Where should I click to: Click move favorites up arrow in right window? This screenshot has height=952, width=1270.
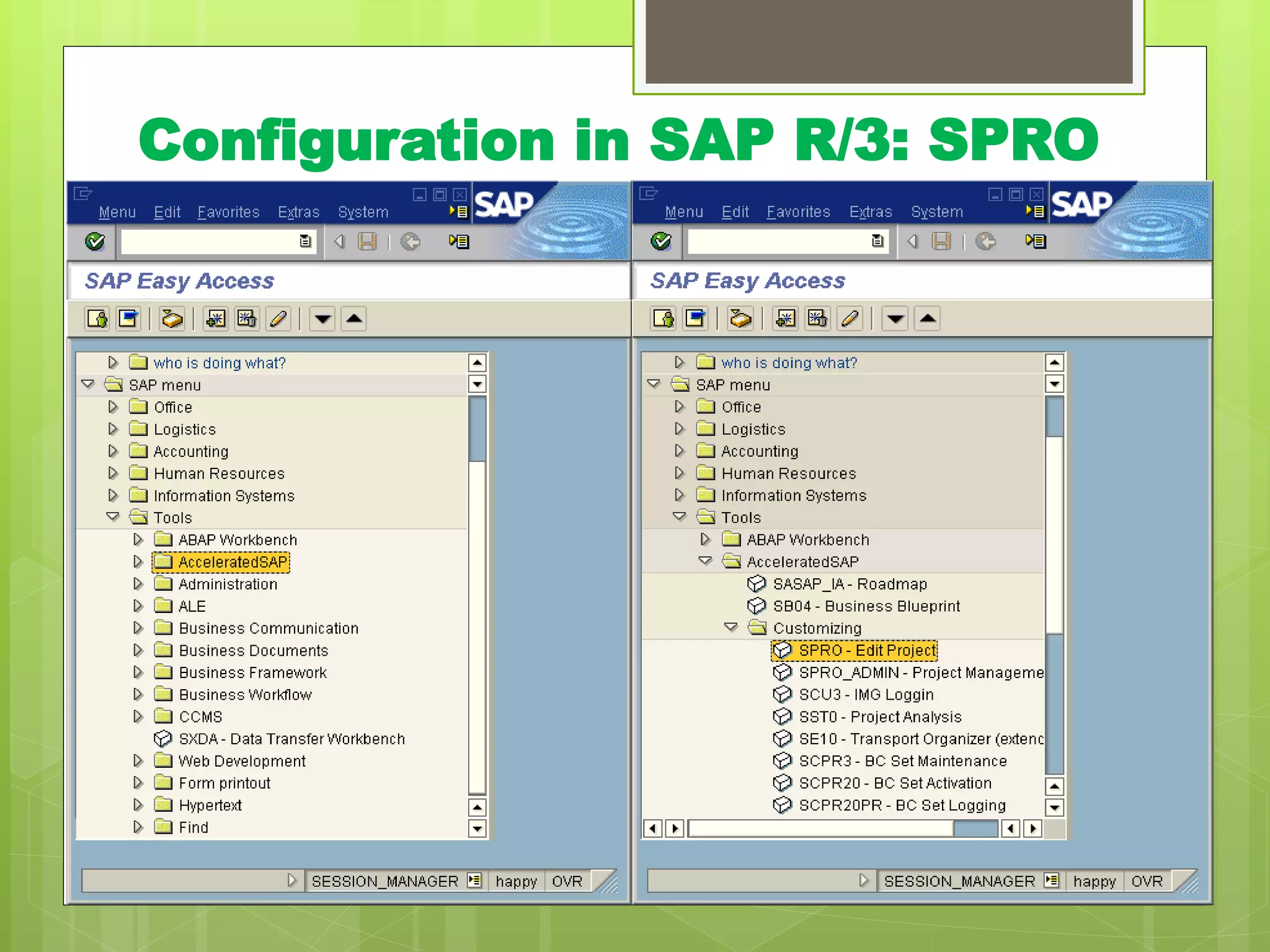tap(928, 319)
